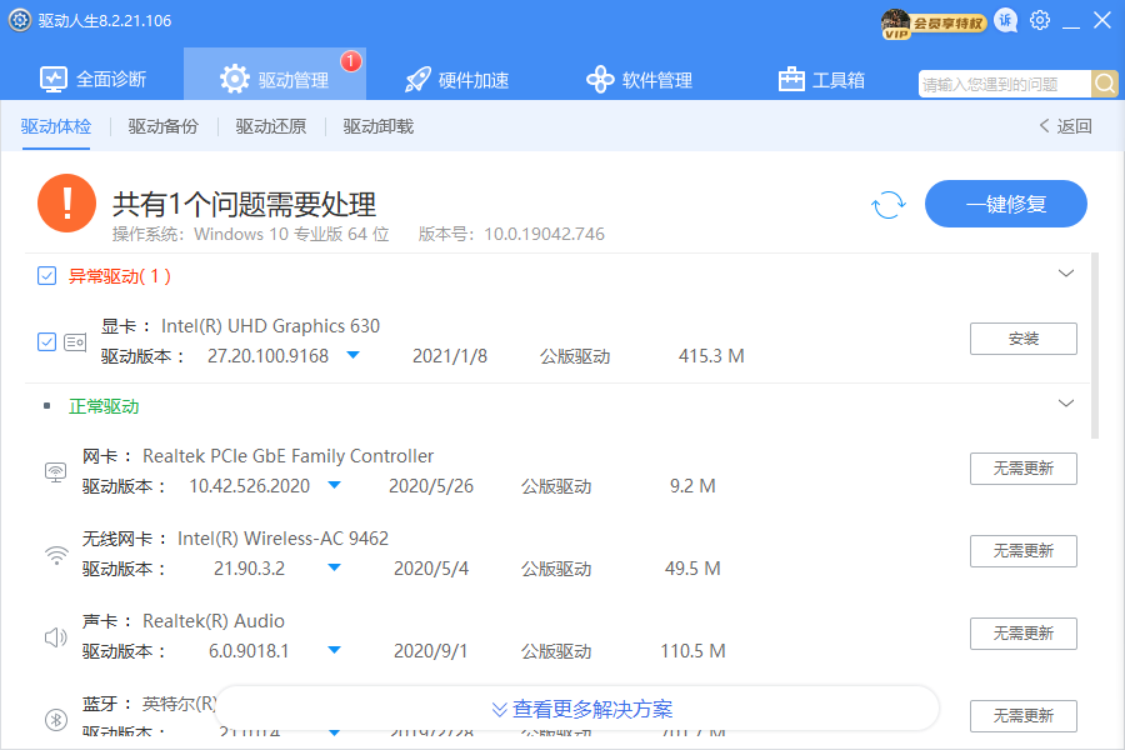The image size is (1125, 750).
Task: Switch to 全面诊断 tab
Action: click(93, 79)
